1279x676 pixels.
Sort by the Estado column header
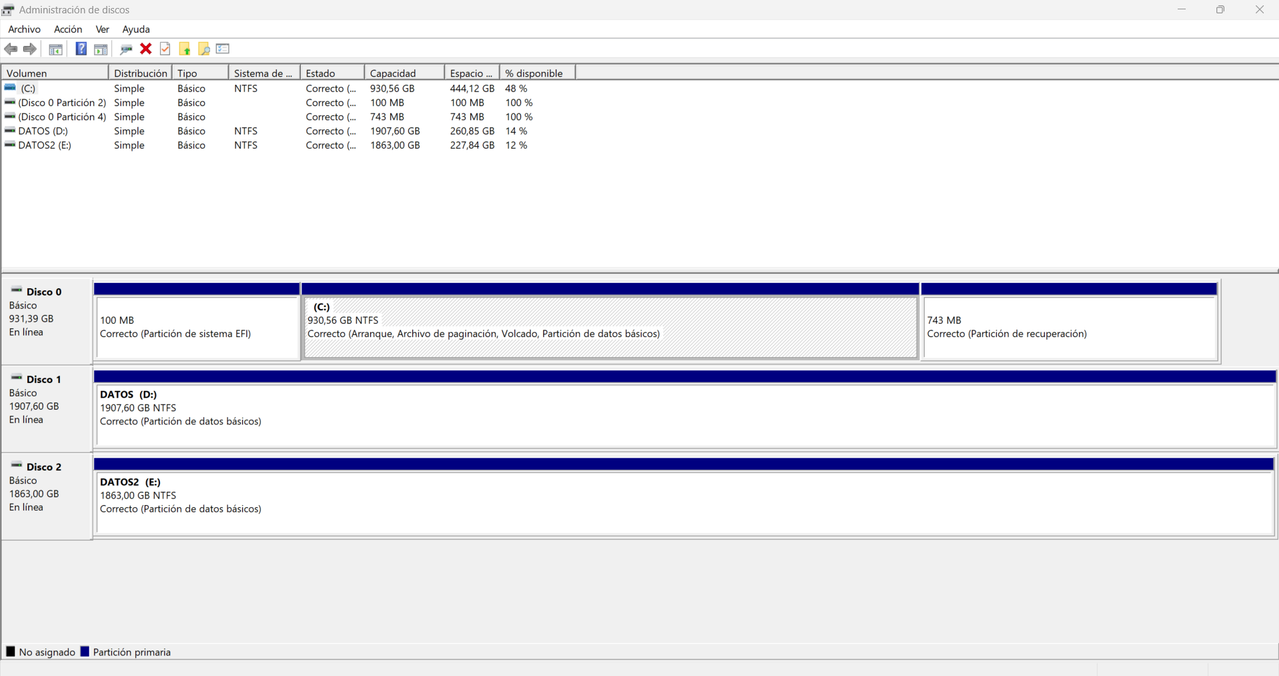click(332, 73)
